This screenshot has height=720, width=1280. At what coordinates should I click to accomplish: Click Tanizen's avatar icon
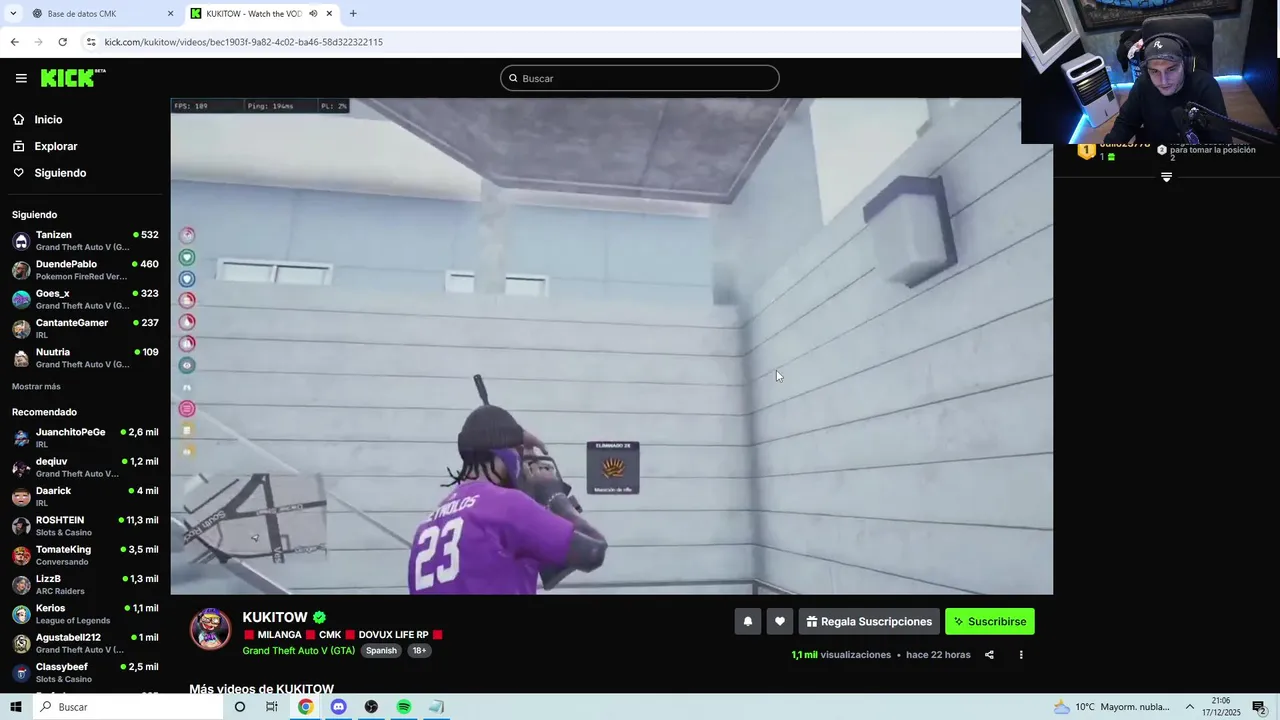pyautogui.click(x=21, y=241)
